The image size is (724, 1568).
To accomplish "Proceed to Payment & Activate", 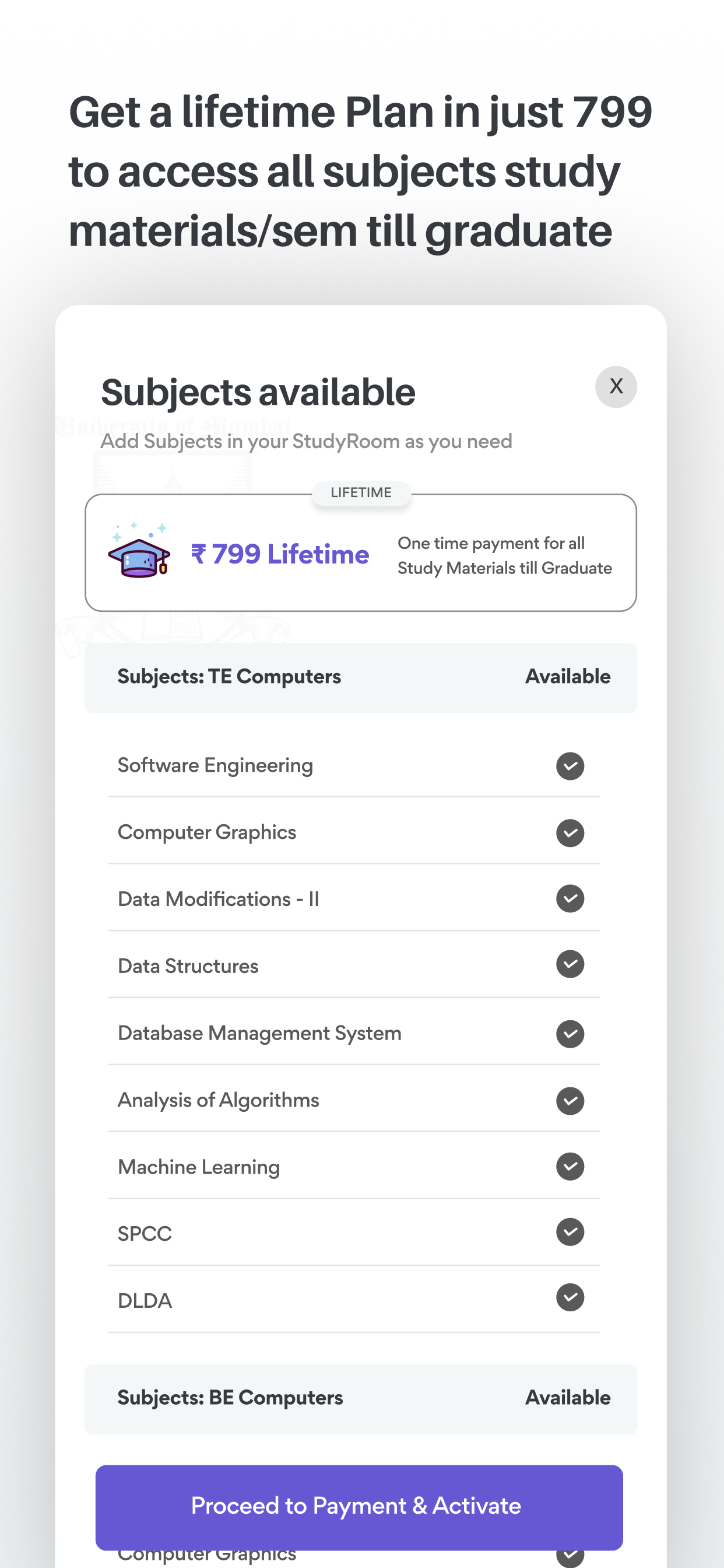I will (x=359, y=1507).
